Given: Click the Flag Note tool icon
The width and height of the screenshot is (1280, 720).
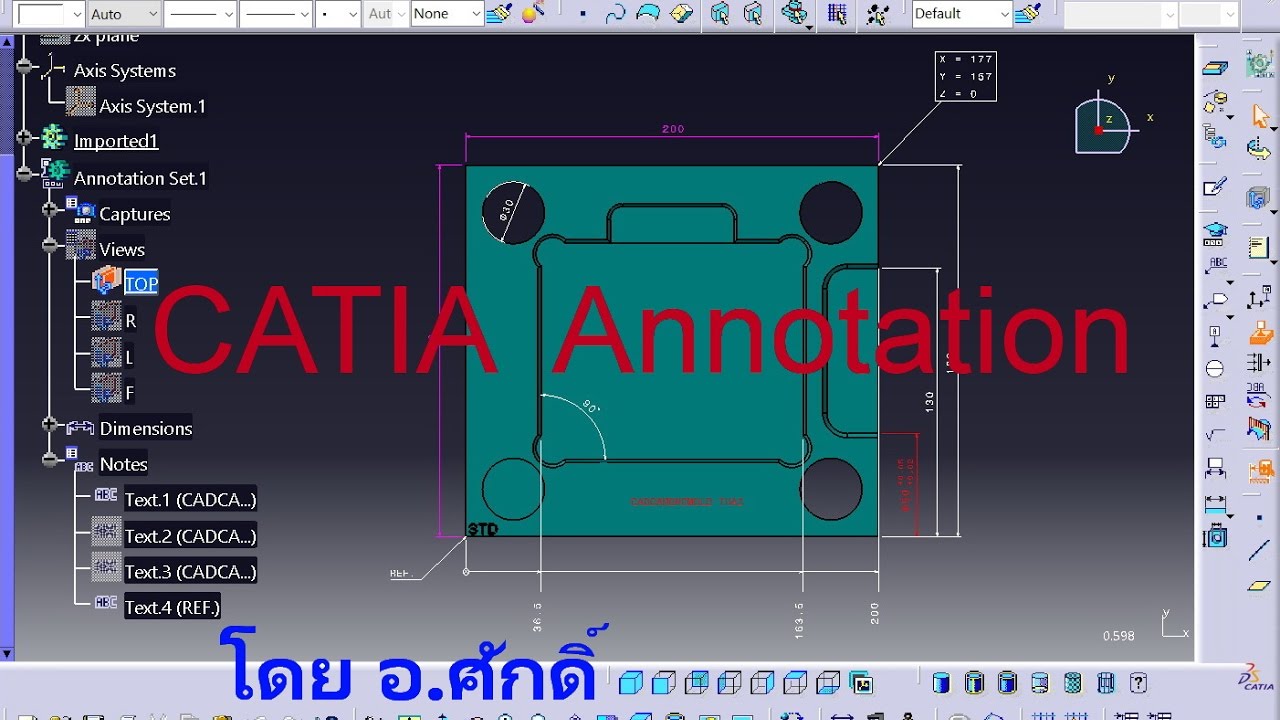Looking at the screenshot, I should [1217, 299].
